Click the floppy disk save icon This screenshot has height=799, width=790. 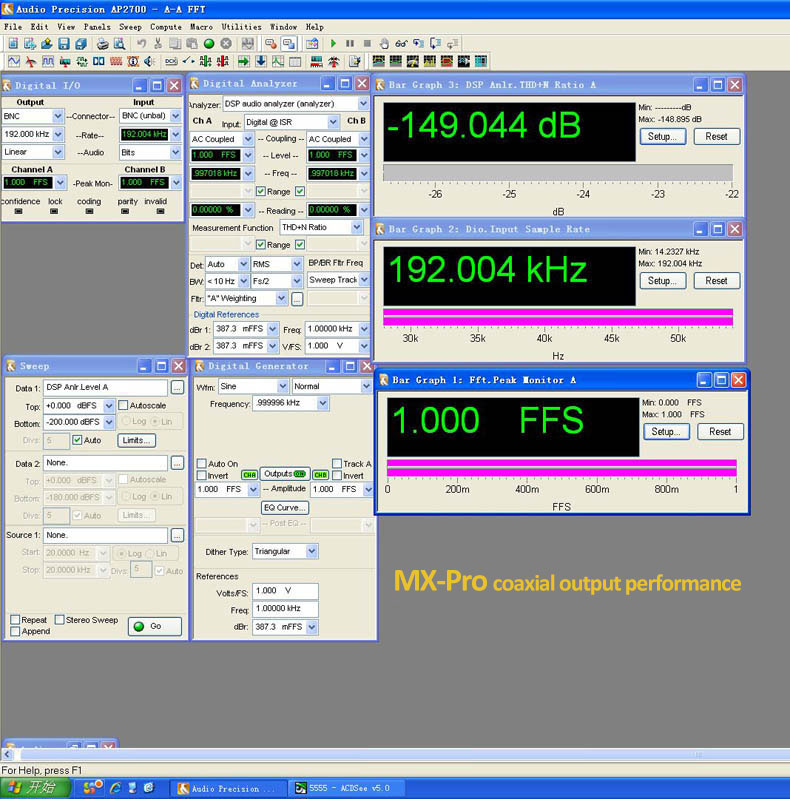pyautogui.click(x=63, y=44)
